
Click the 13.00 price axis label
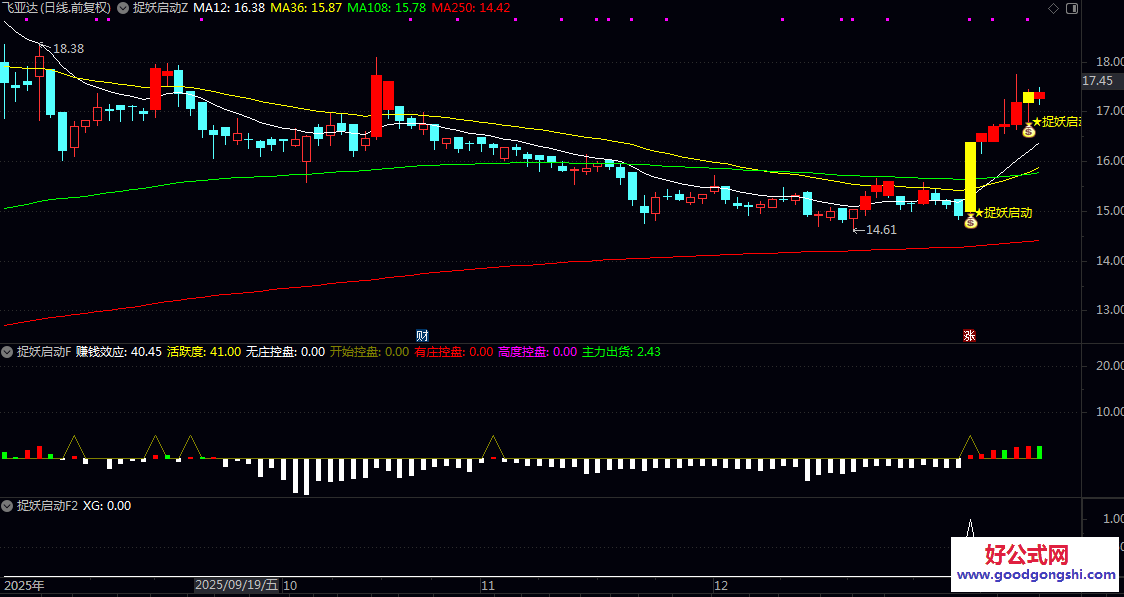click(1108, 310)
